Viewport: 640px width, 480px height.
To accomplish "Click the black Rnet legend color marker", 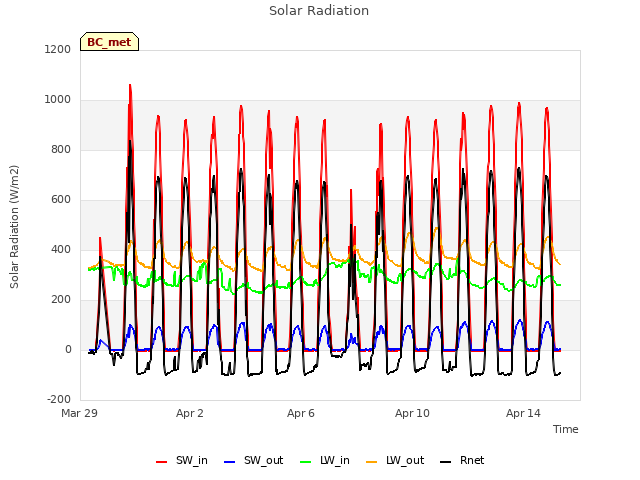I will coord(446,462).
